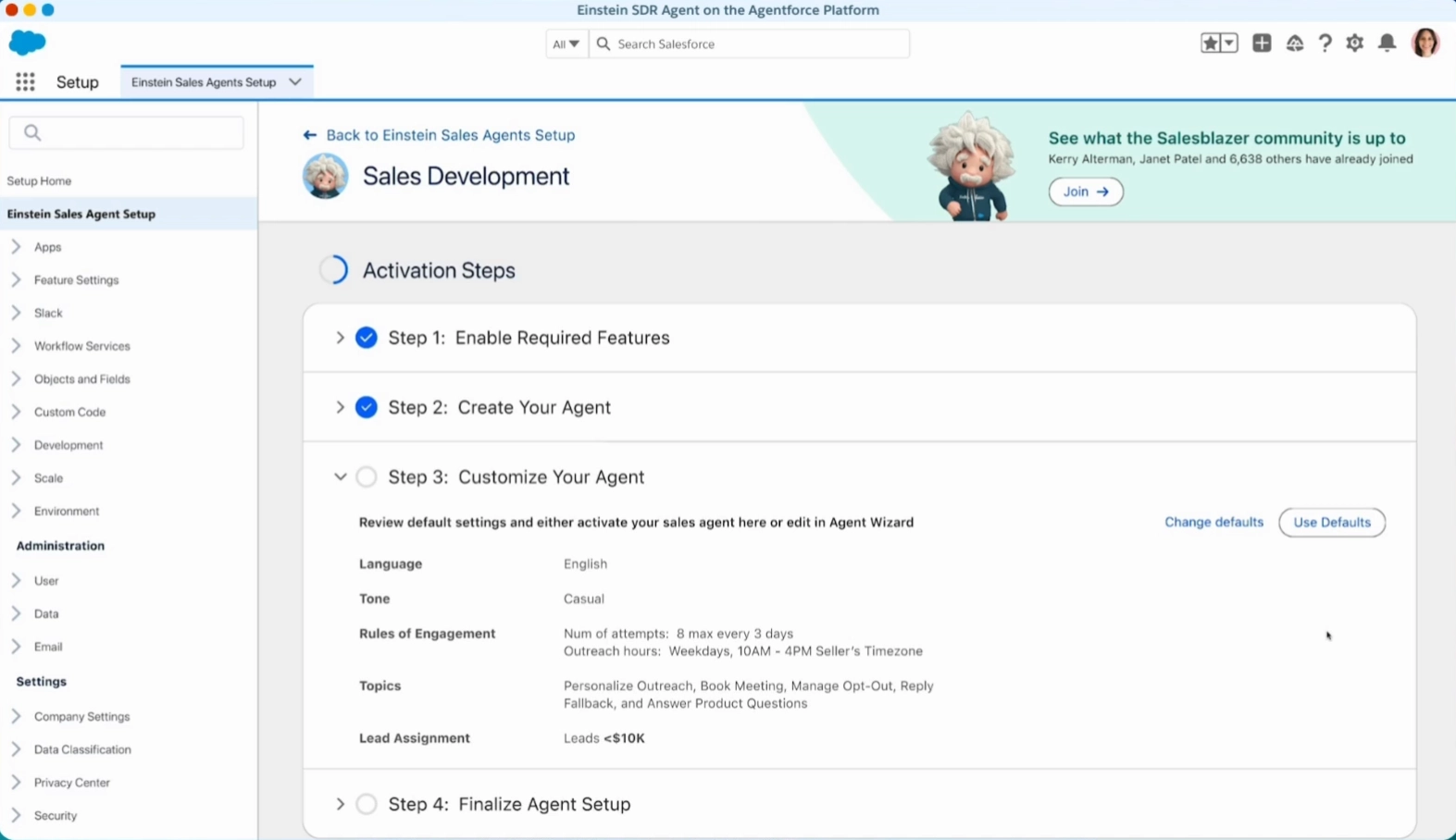
Task: Click Step 2 completed checkmark icon
Action: (x=367, y=407)
